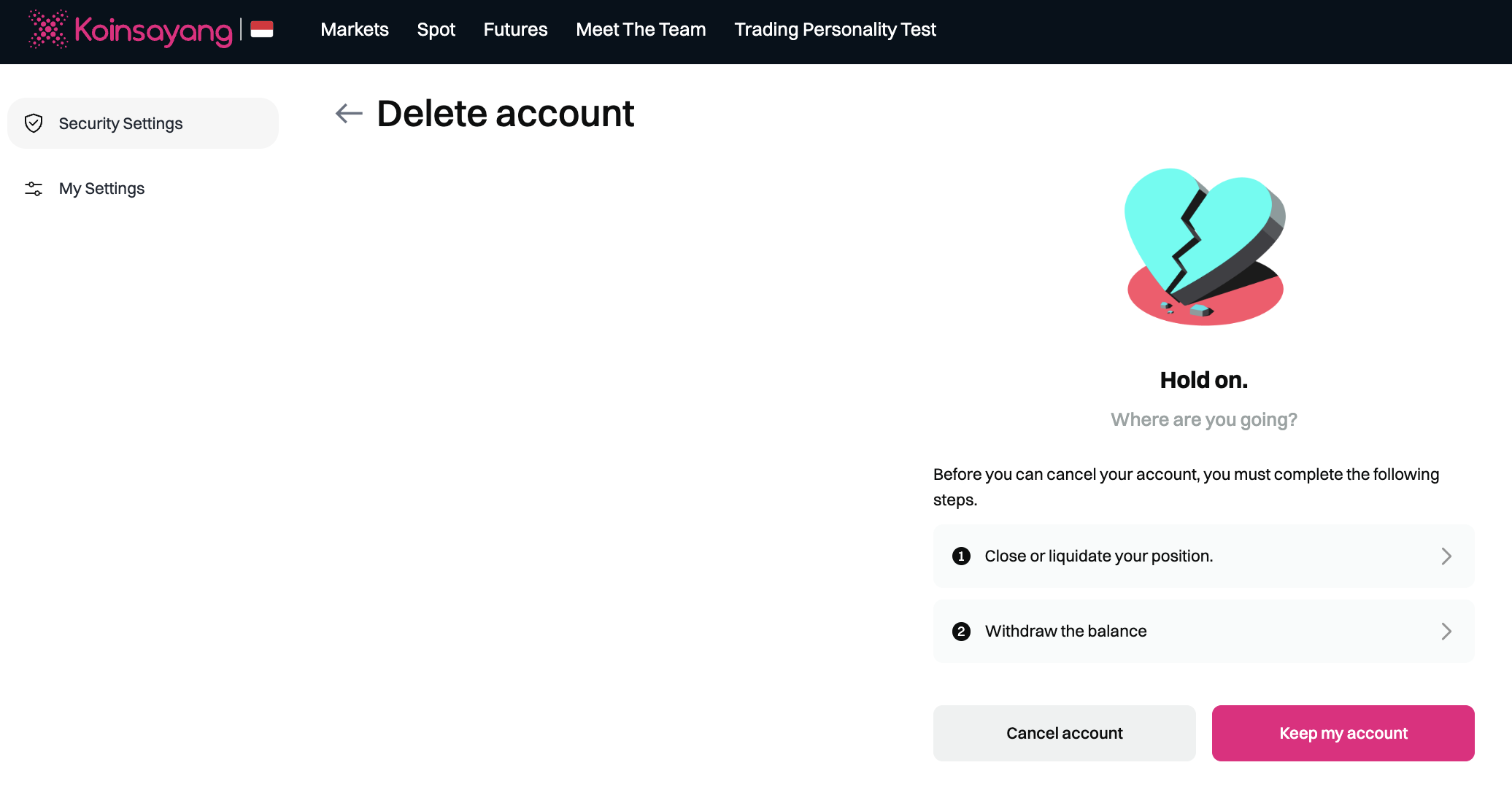The image size is (1512, 792).
Task: Click the Koinsayang logo
Action: (131, 30)
